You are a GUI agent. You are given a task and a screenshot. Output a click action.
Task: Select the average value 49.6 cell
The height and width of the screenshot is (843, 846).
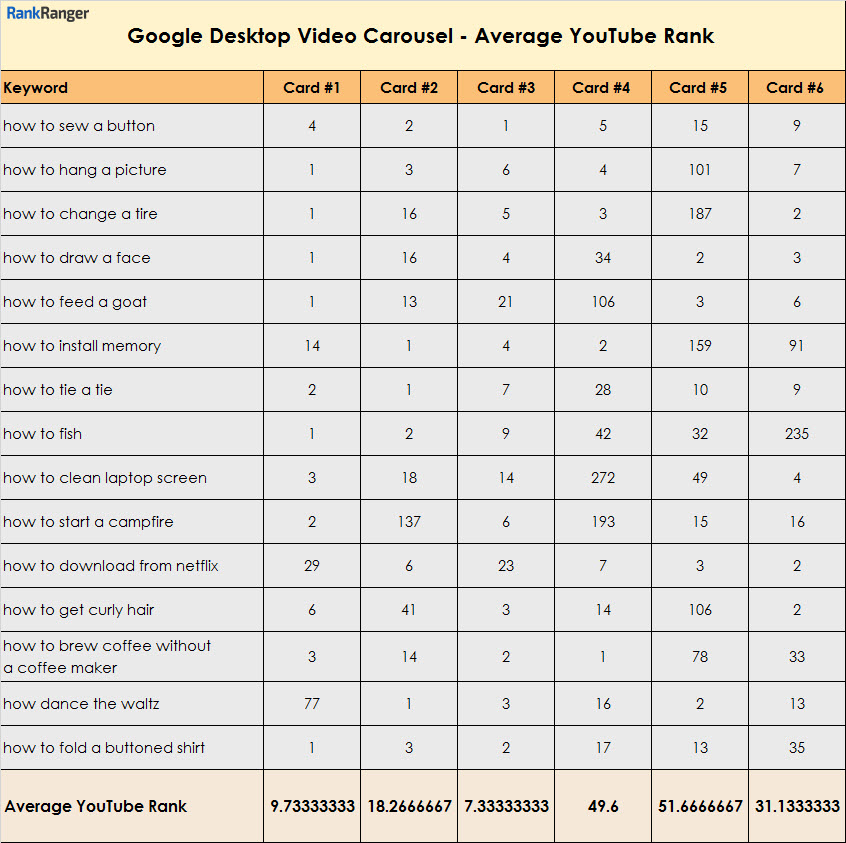(603, 806)
